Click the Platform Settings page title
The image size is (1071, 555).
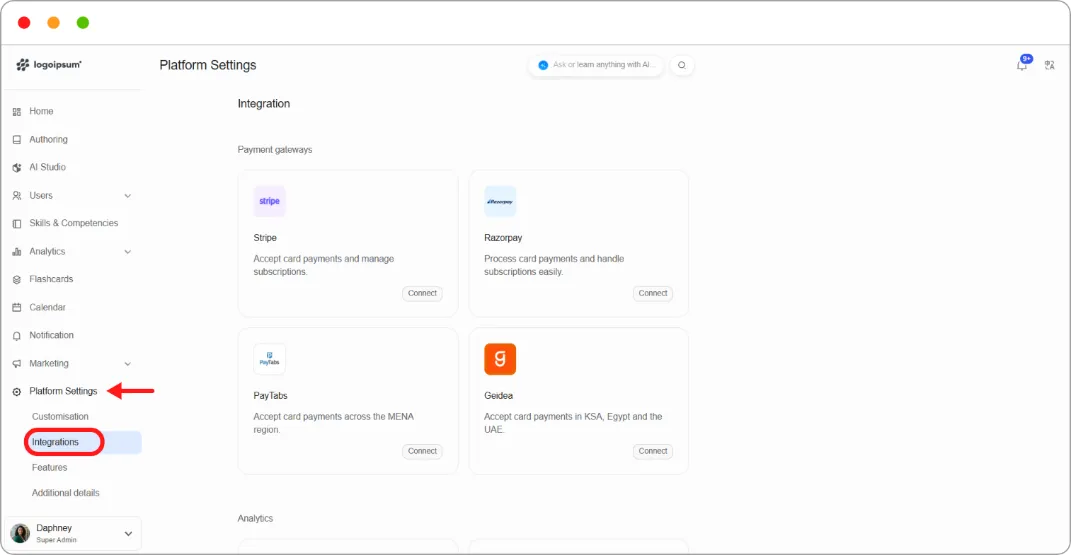(208, 65)
